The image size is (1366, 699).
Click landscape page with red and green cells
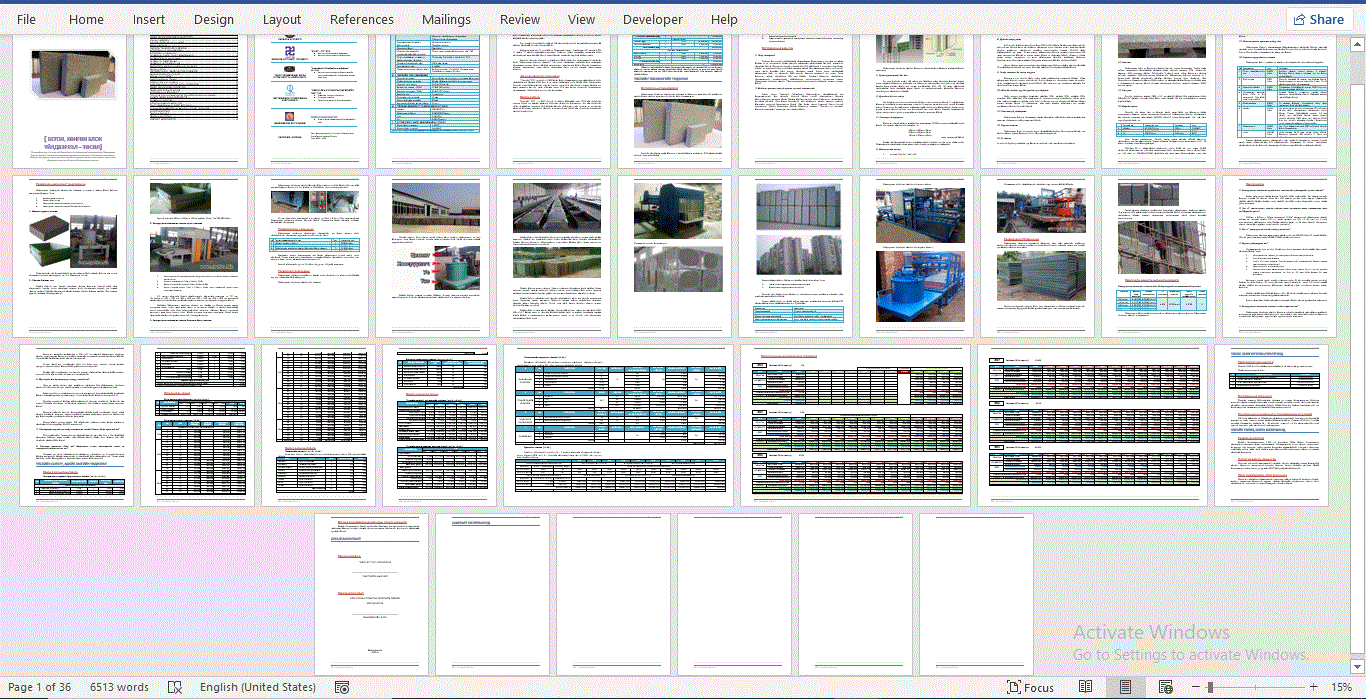click(x=854, y=426)
